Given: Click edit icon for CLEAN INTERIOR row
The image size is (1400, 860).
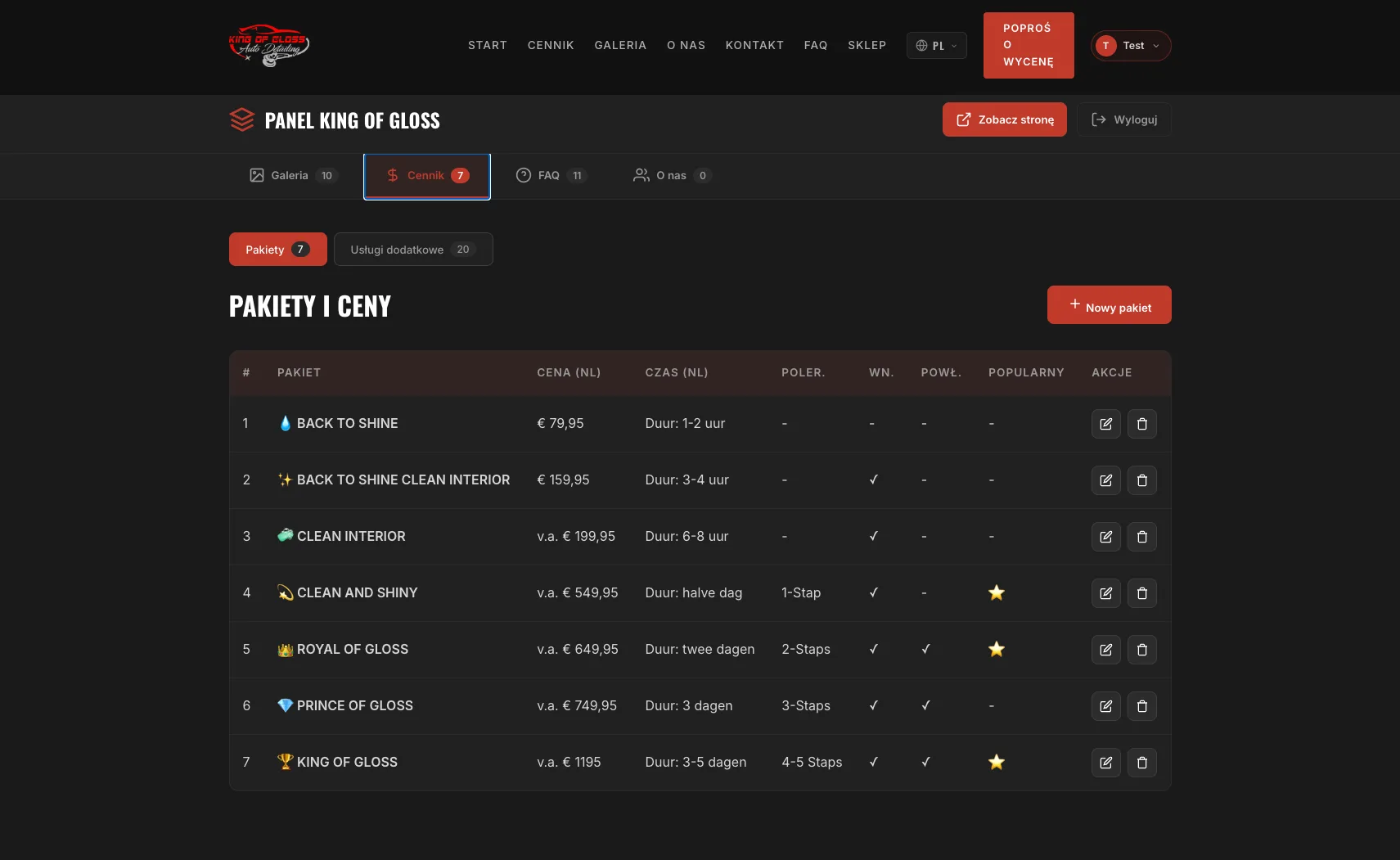Looking at the screenshot, I should coord(1105,537).
